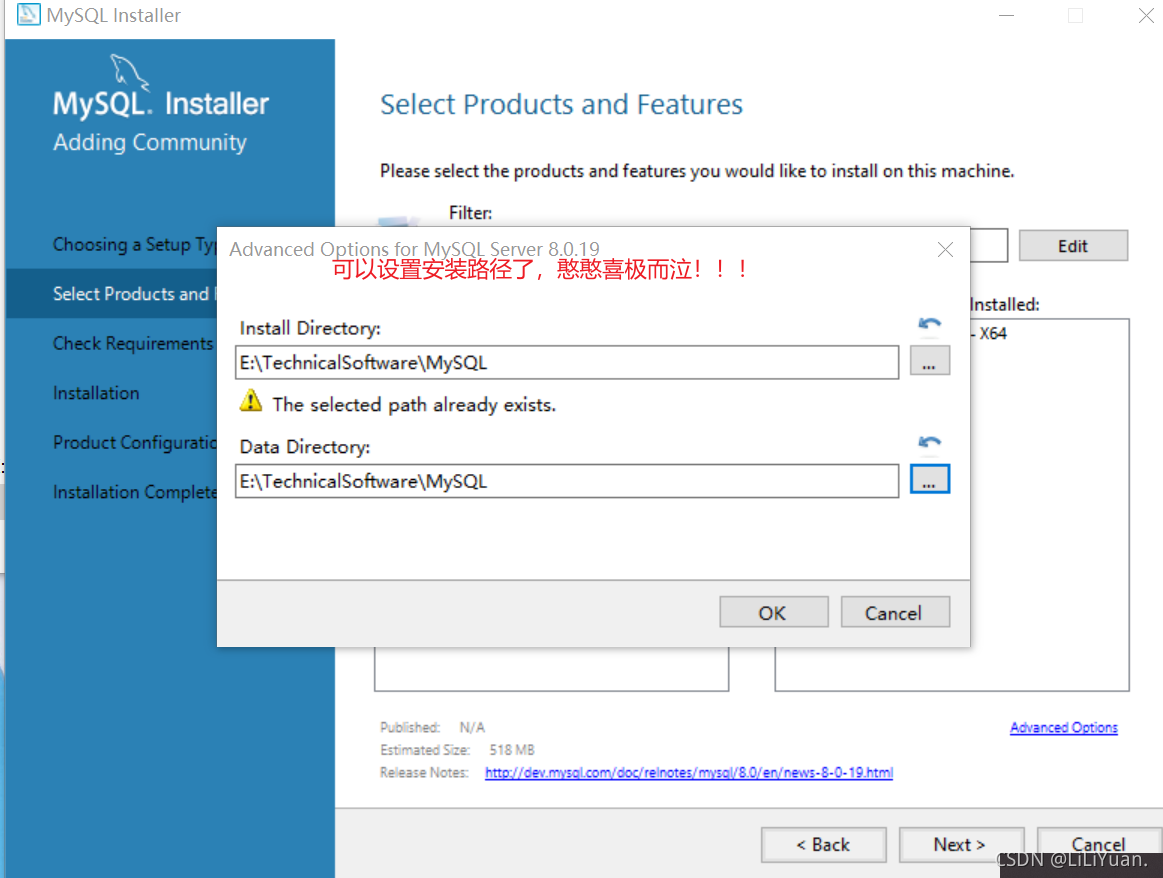Close the MySQL Installer window

point(1146,16)
